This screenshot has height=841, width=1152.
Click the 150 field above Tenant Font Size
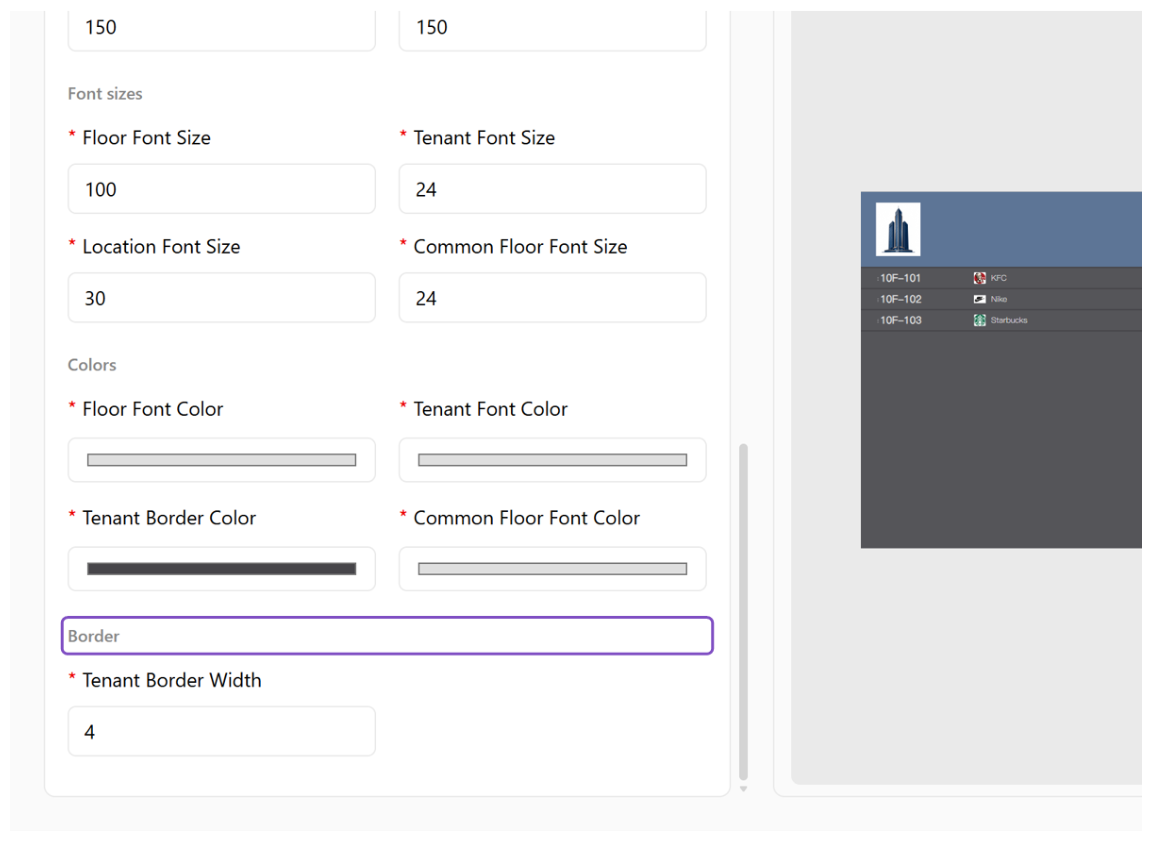click(x=552, y=29)
